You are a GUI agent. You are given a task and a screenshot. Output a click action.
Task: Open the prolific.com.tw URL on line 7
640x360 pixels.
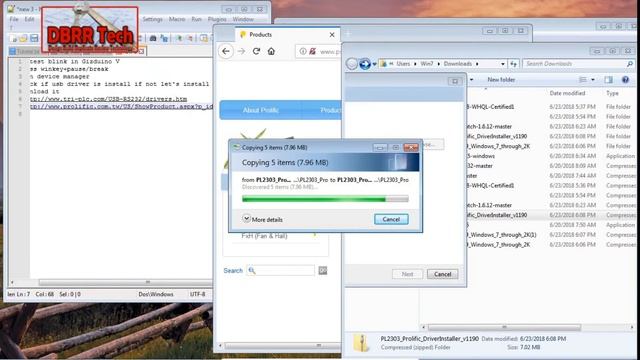pyautogui.click(x=121, y=107)
